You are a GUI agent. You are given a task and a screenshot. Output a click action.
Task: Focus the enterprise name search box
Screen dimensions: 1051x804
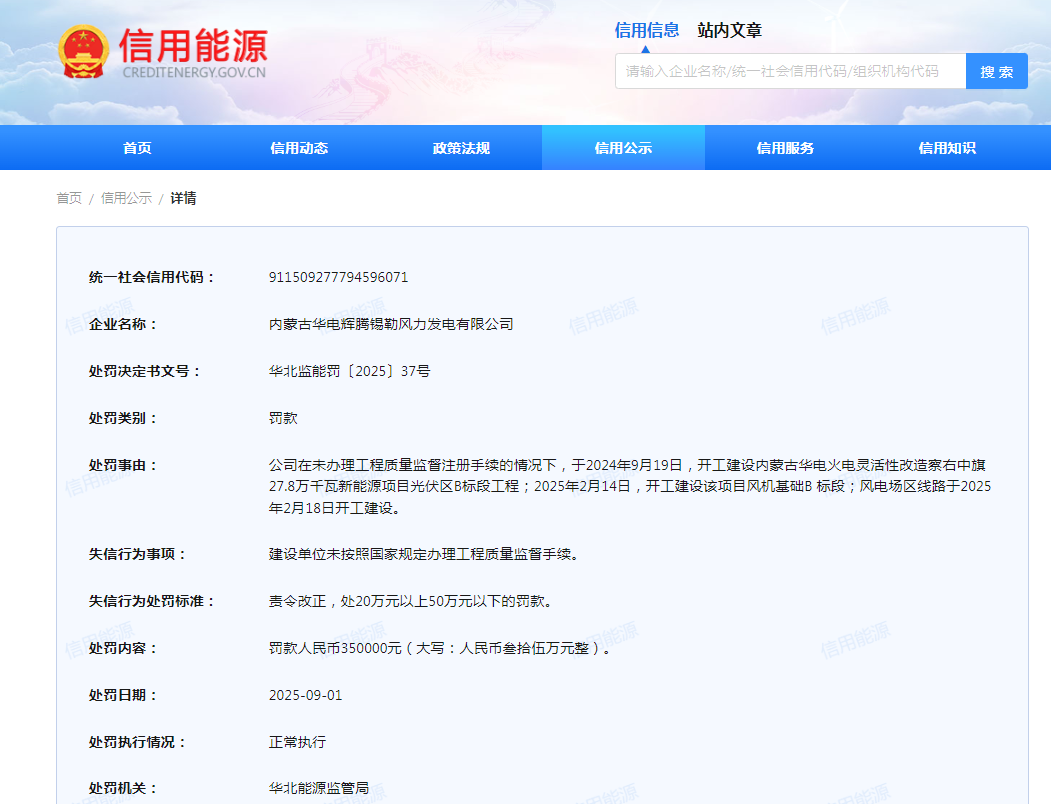pos(790,71)
